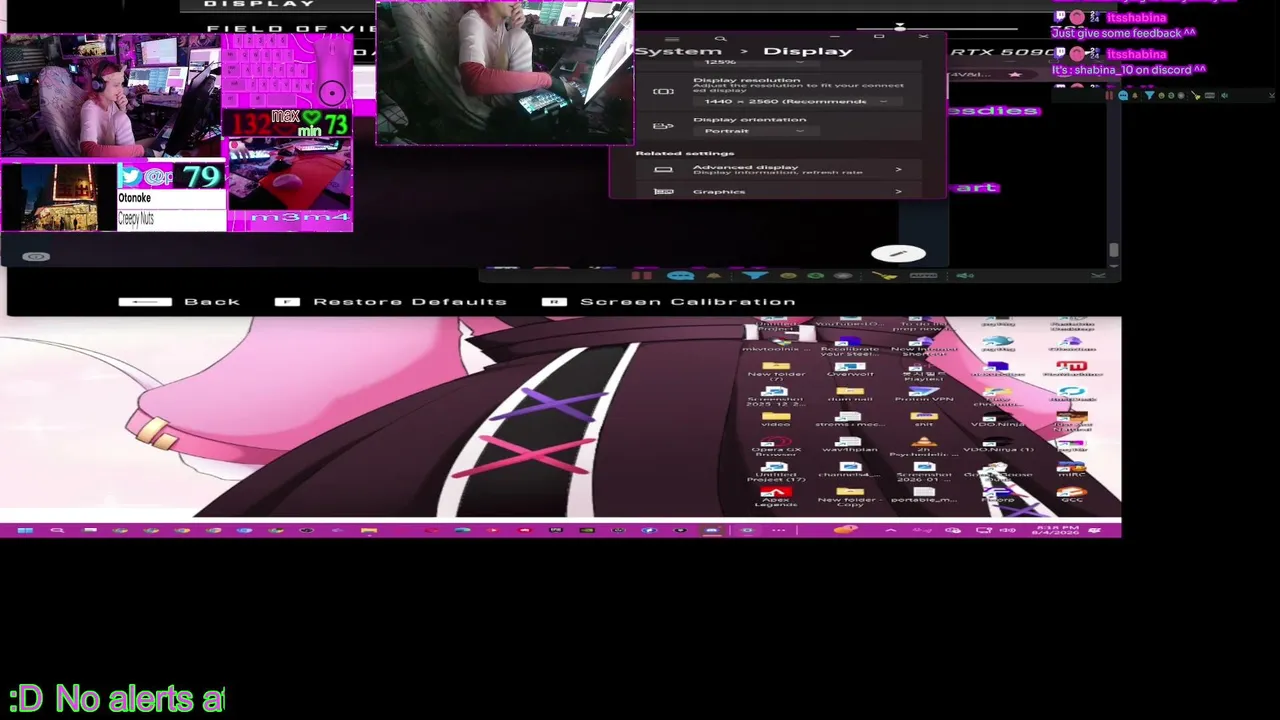Screen dimensions: 1280x720
Task: Select the "portable_m..." desktop file
Action: tap(923, 496)
